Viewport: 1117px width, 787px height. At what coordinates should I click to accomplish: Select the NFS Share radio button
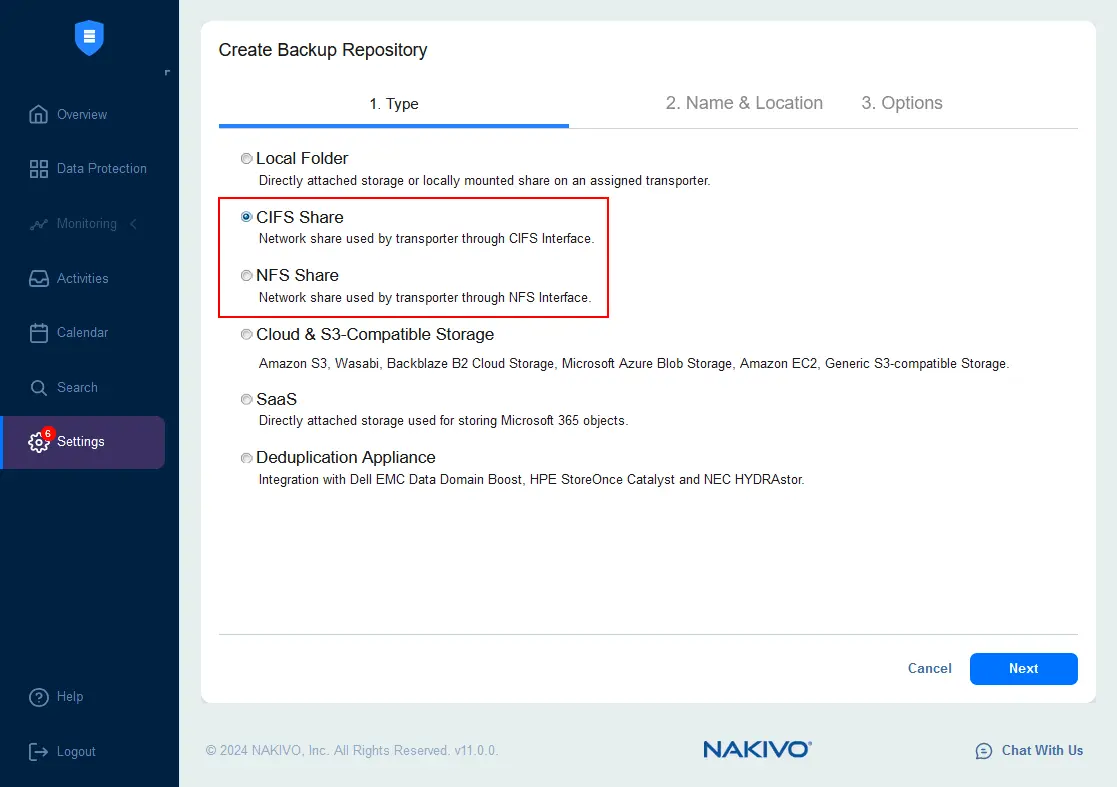click(246, 276)
